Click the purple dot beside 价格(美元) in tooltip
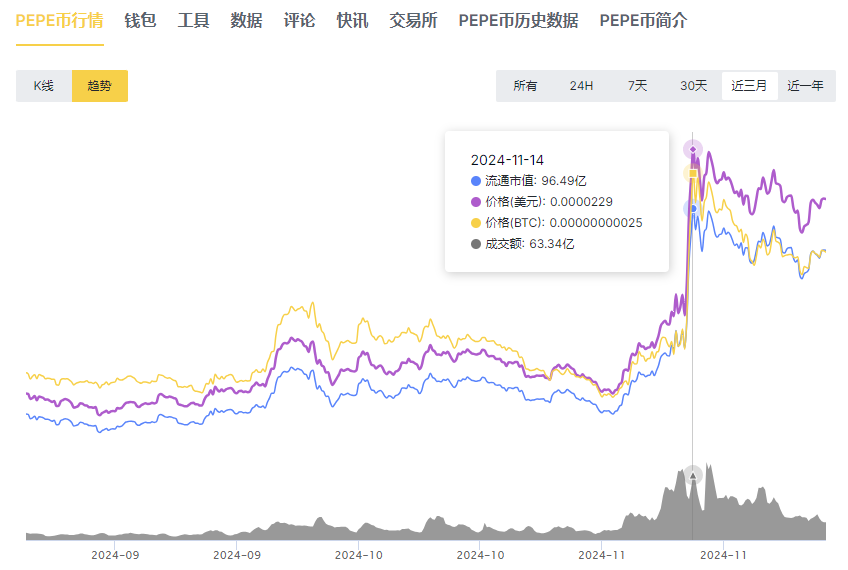This screenshot has width=848, height=570. pyautogui.click(x=475, y=202)
